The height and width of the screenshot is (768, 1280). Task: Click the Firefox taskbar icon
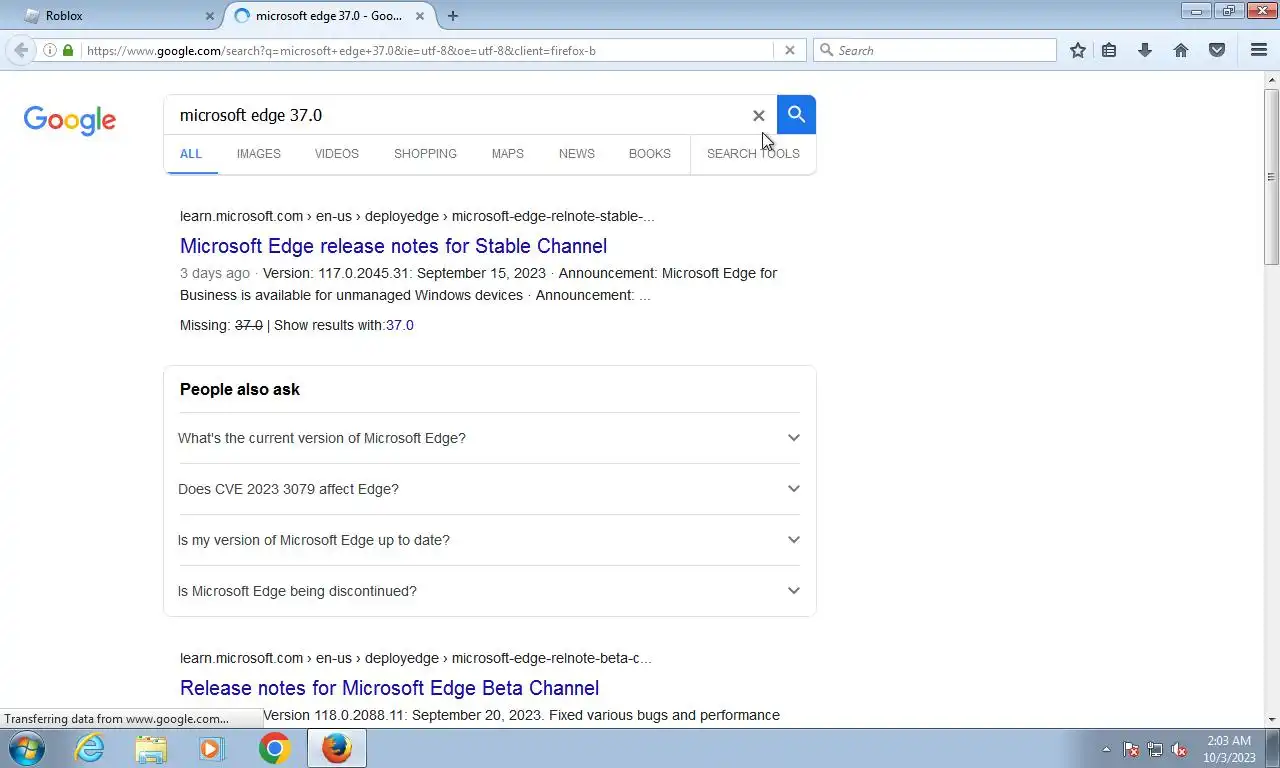[337, 748]
